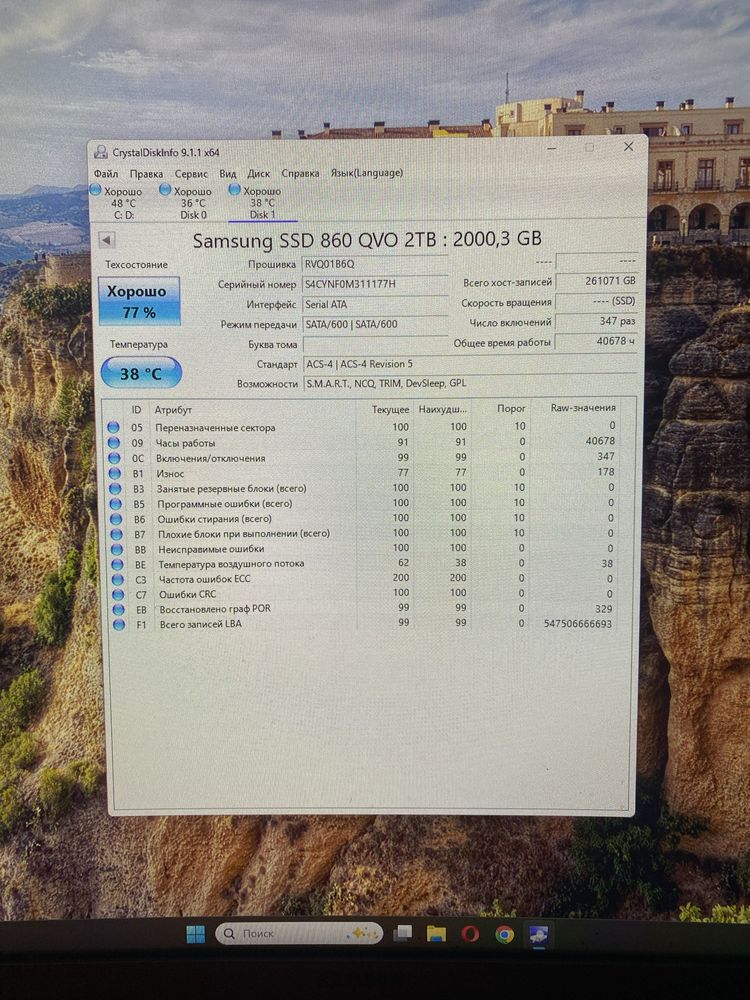Click status orb for Включения/отключения row

114,457
